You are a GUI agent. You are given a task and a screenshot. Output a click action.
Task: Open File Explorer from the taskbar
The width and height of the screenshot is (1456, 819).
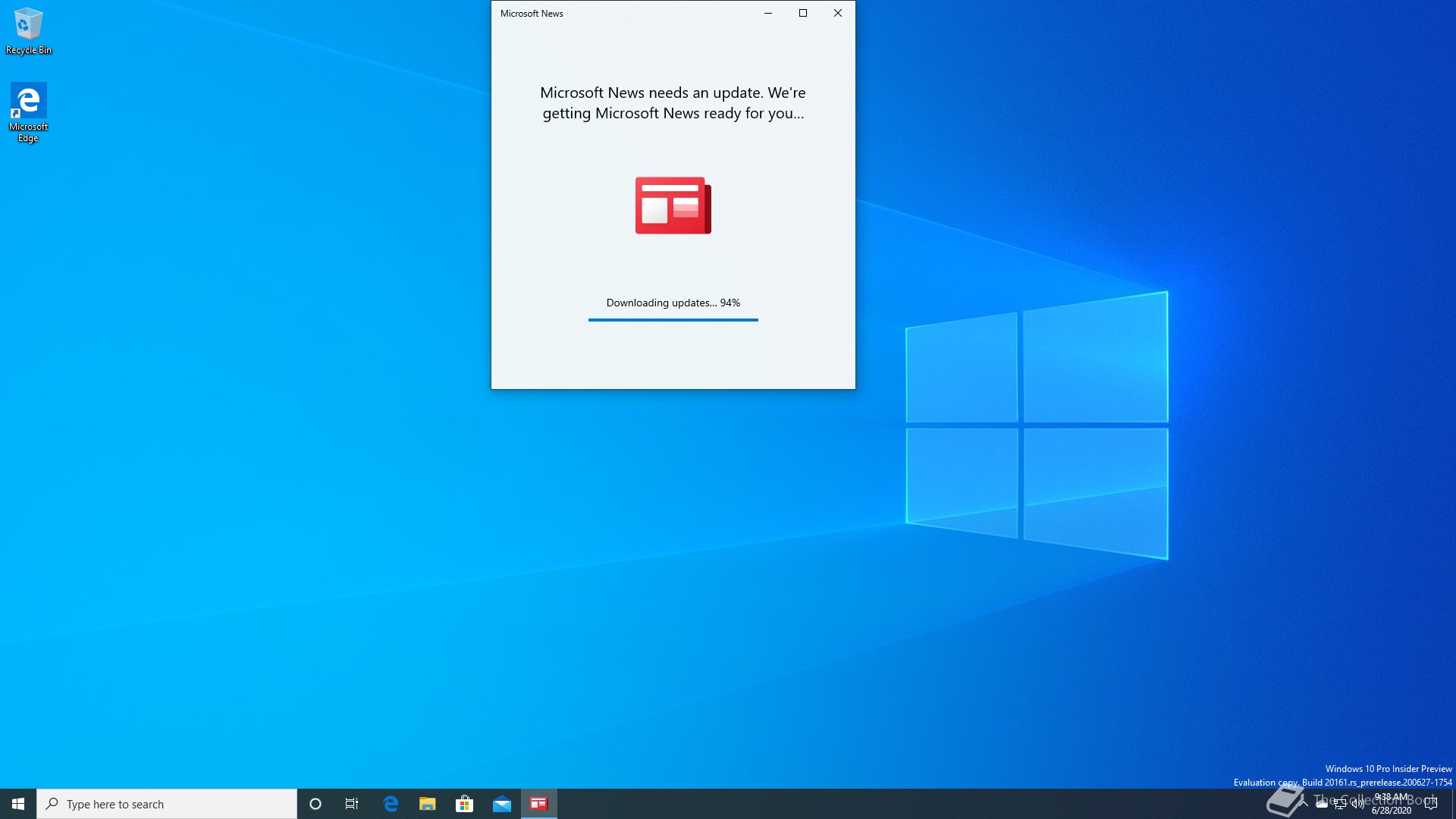coord(428,804)
